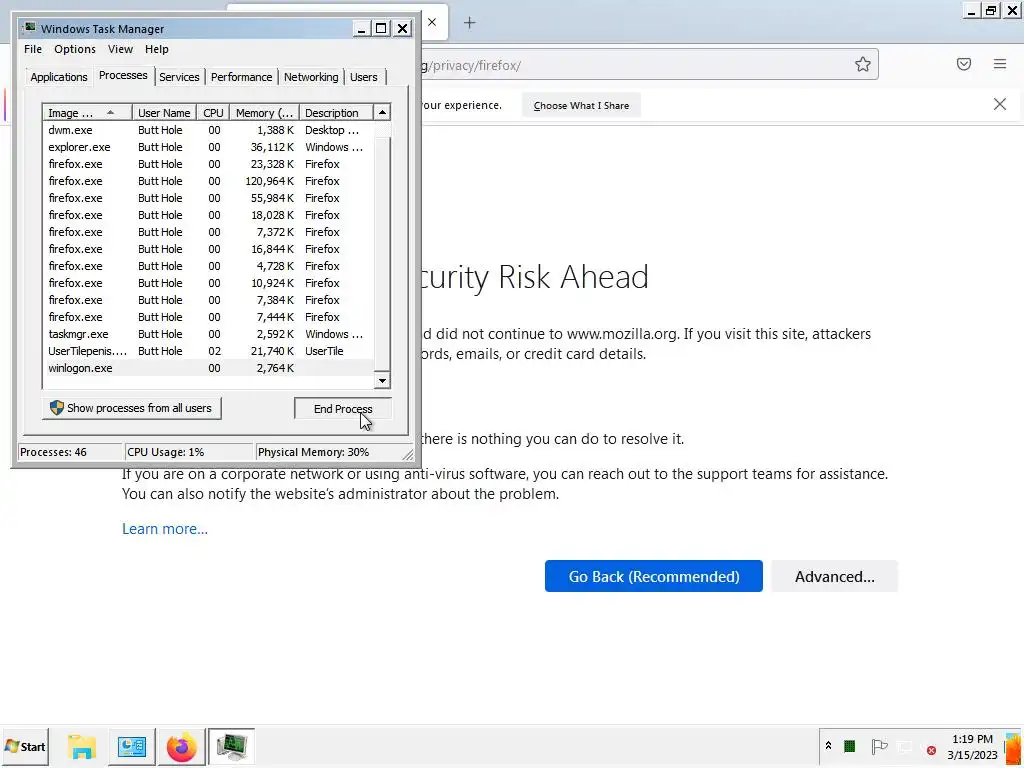
Task: Open the Firefox hamburger menu
Action: pos(1000,64)
